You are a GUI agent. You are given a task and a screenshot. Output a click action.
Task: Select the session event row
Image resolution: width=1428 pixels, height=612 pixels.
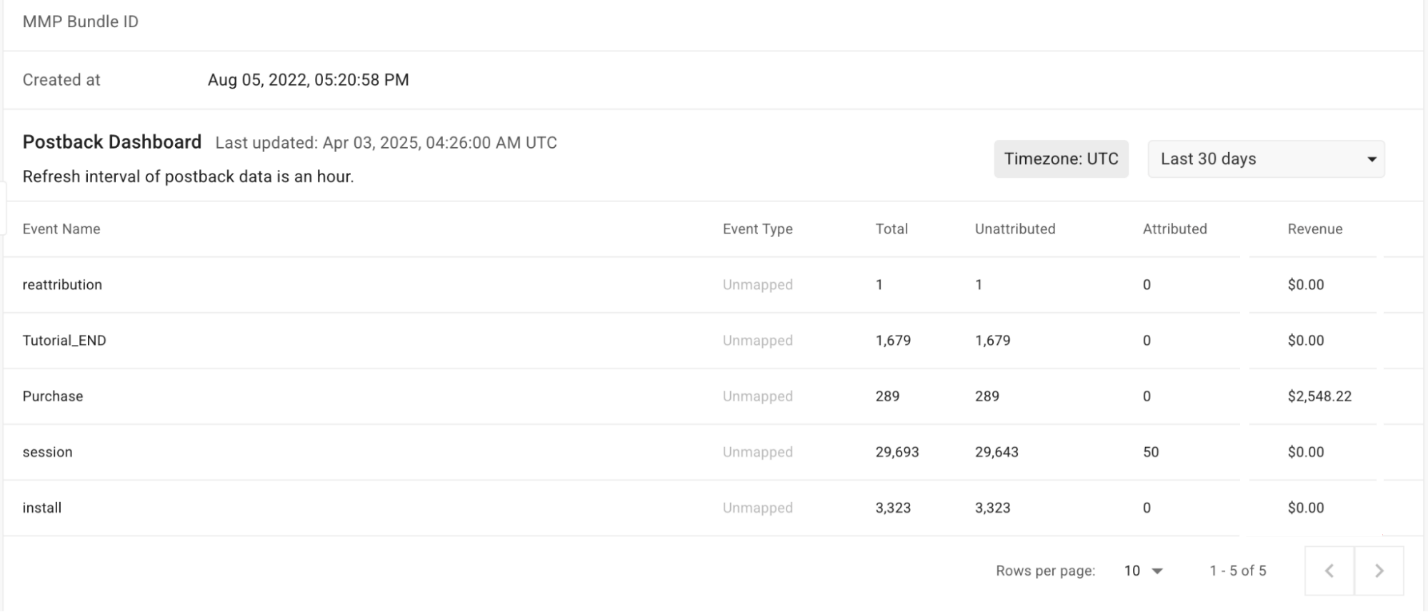pyautogui.click(x=47, y=452)
